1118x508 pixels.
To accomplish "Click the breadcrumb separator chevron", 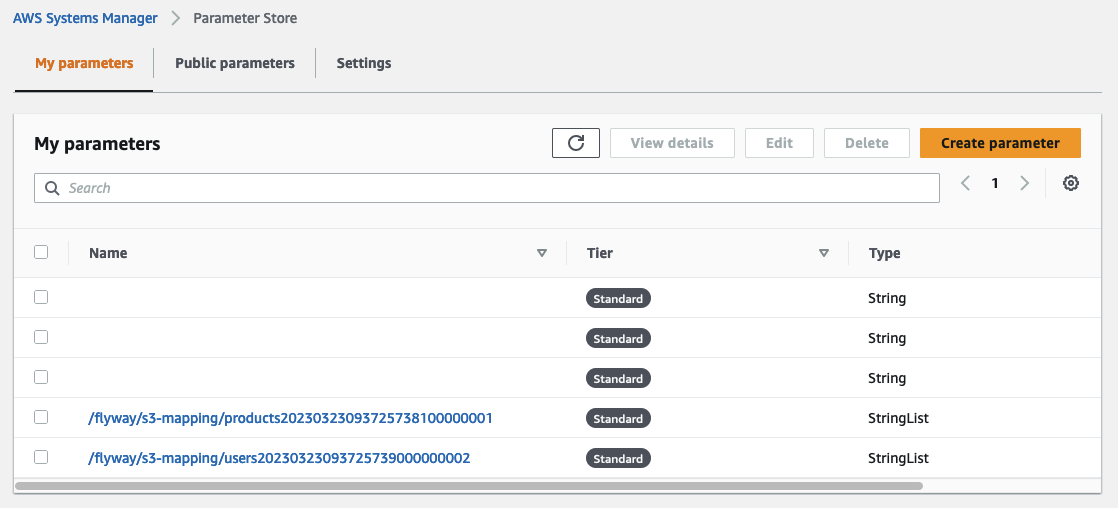I will tap(175, 18).
